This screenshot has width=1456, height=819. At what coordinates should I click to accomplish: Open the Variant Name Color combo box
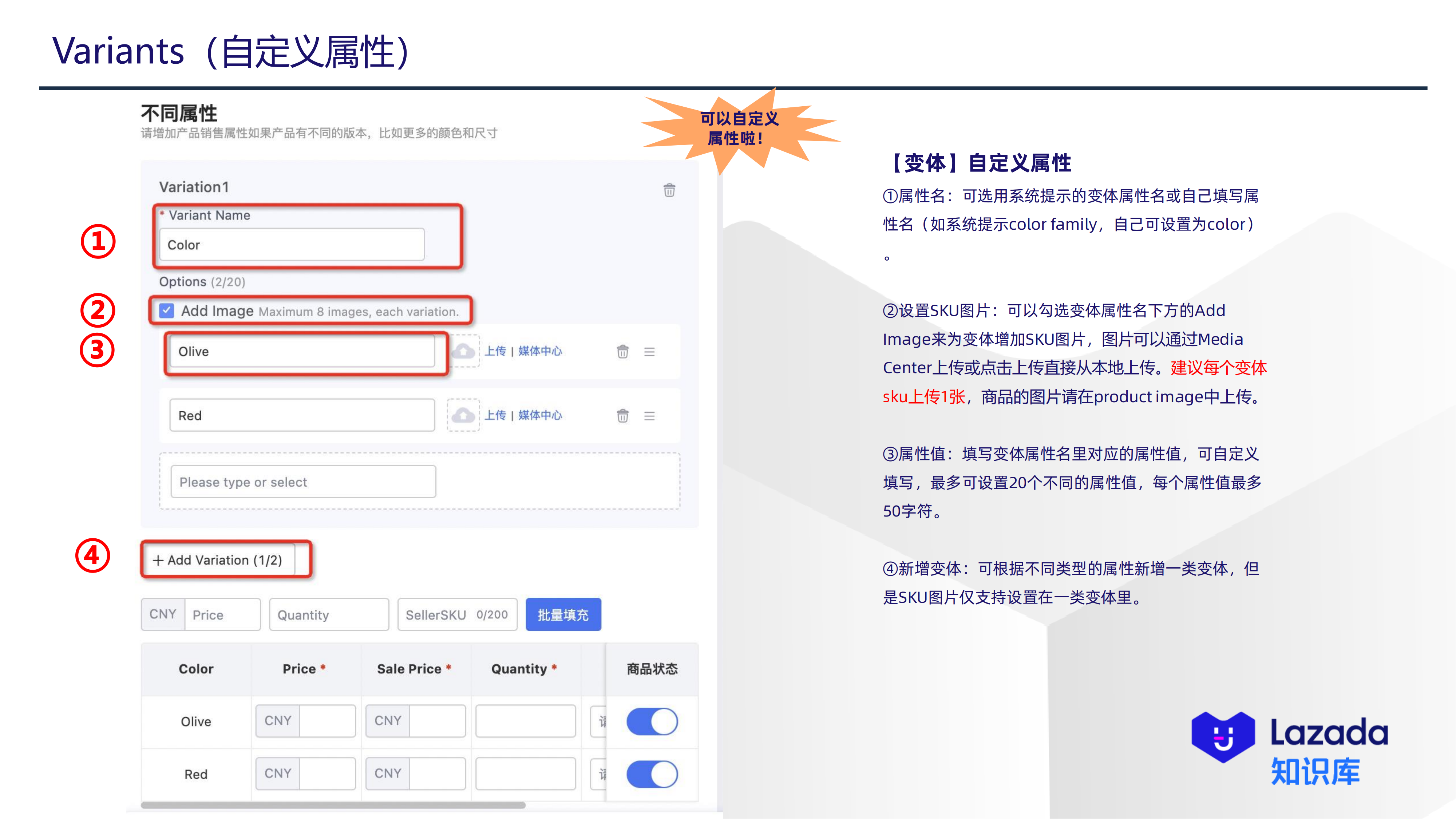pos(292,245)
